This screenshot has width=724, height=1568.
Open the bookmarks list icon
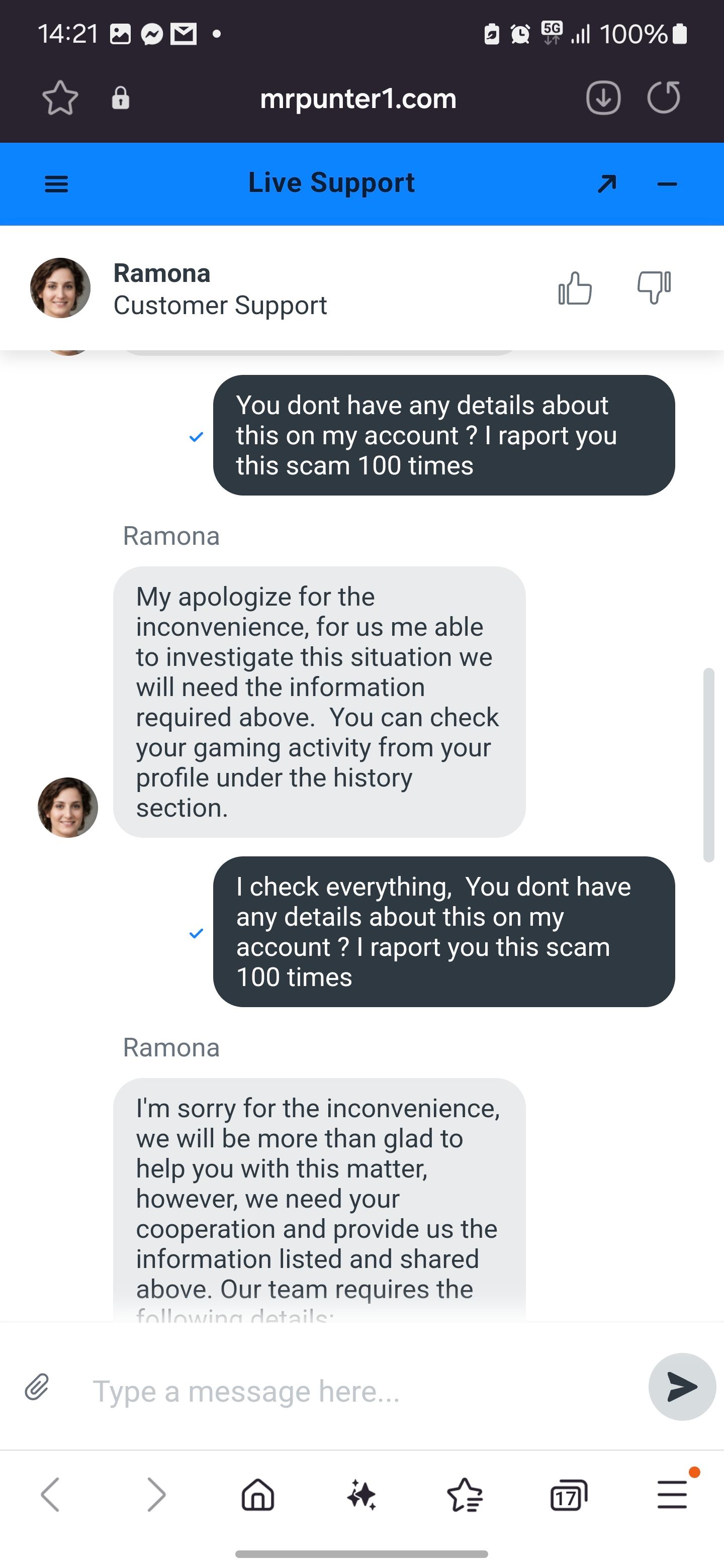465,1494
